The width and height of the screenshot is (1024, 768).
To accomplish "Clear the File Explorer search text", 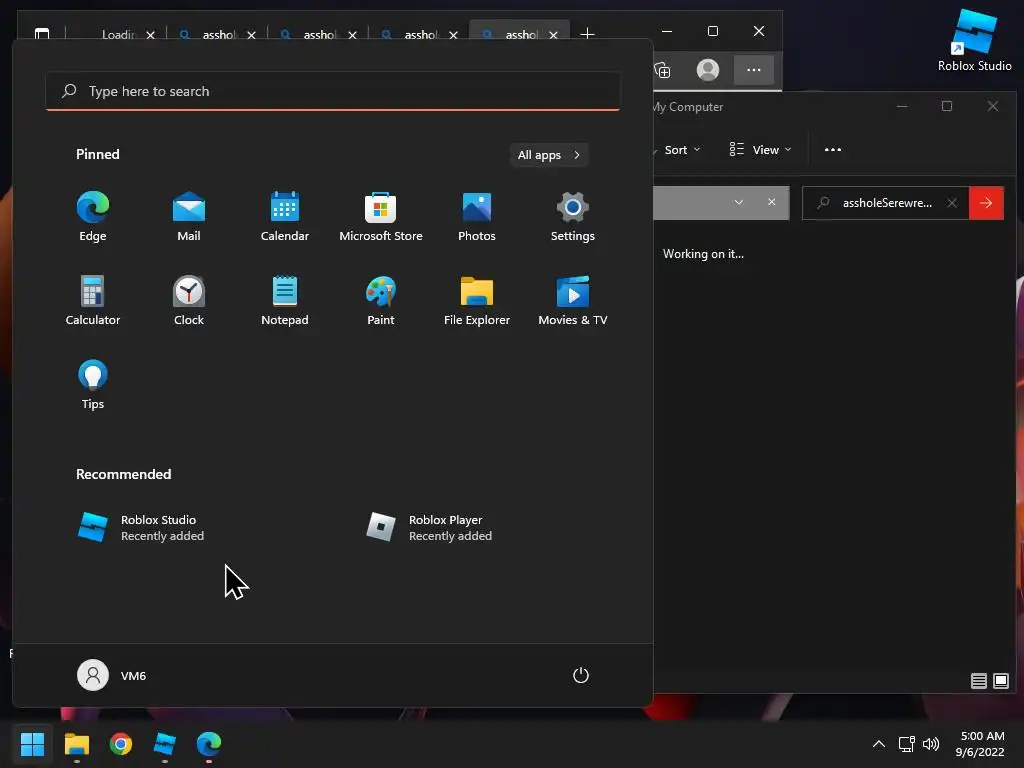I will tap(952, 203).
